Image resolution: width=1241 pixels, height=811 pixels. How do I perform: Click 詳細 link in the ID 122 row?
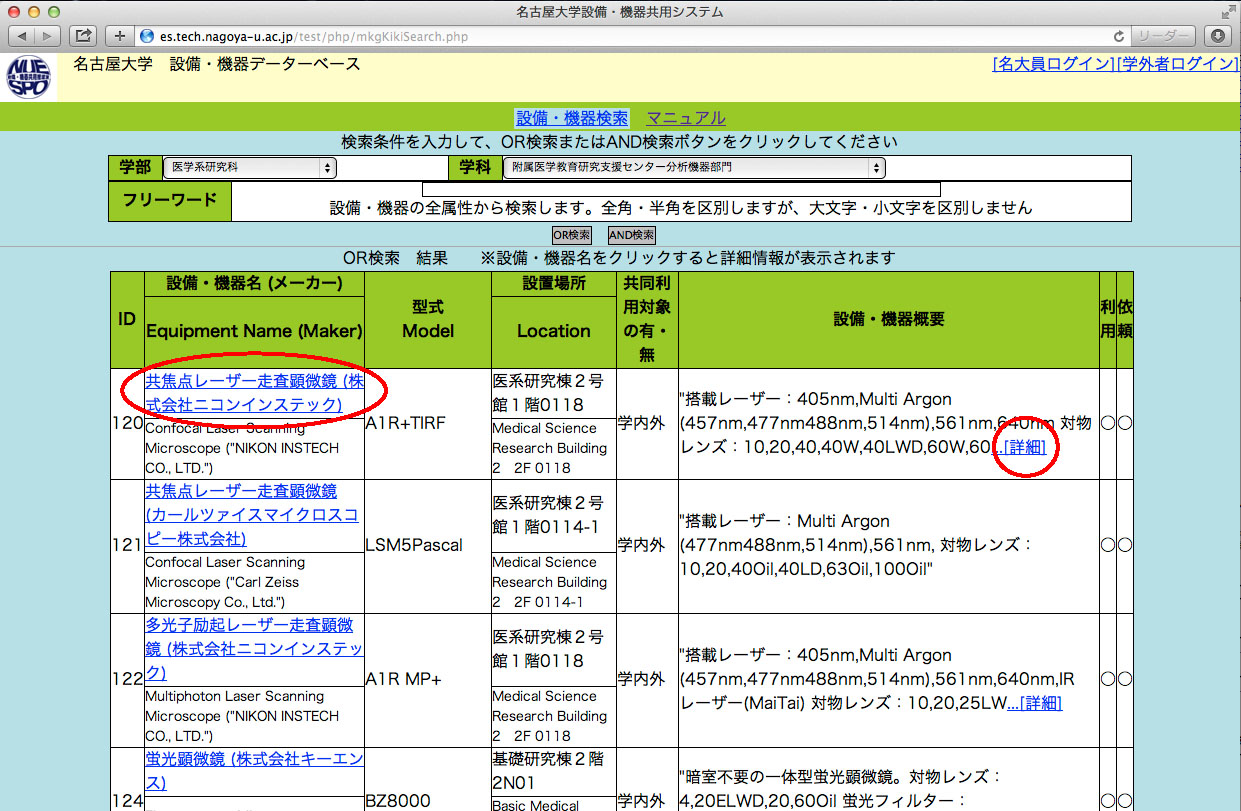[1041, 703]
